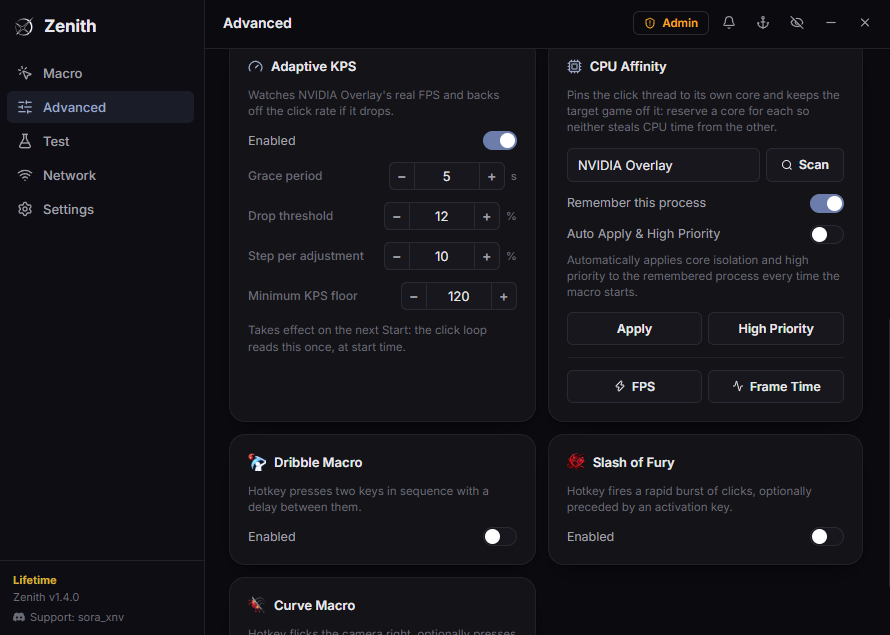Decrease the Grace period value
The height and width of the screenshot is (635, 890).
[x=402, y=176]
